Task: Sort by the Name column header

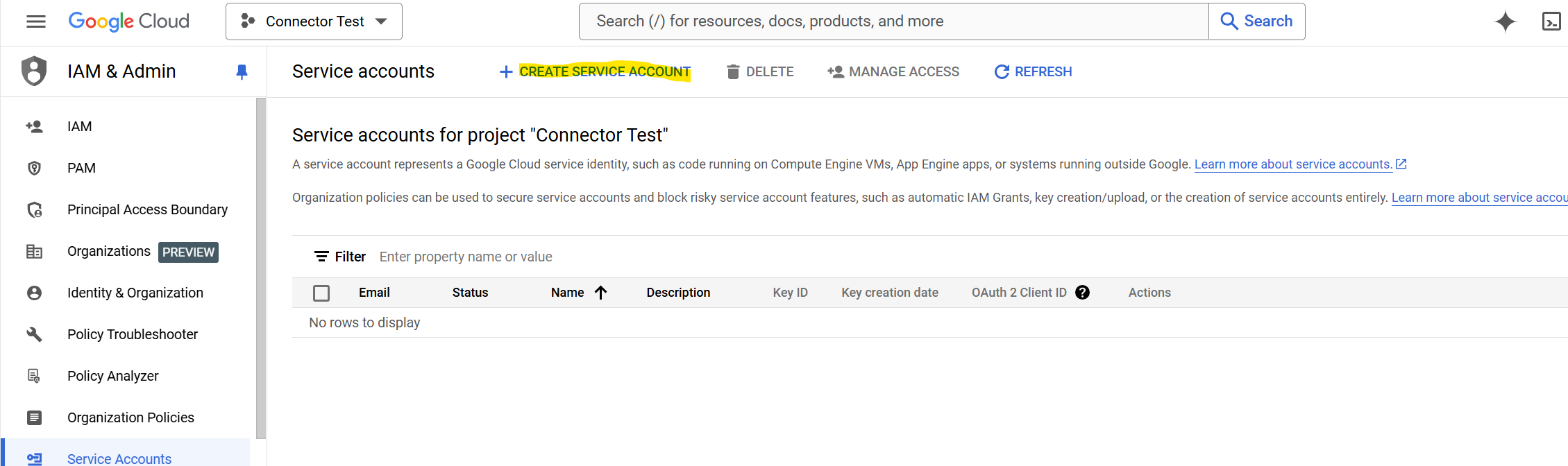Action: (567, 293)
